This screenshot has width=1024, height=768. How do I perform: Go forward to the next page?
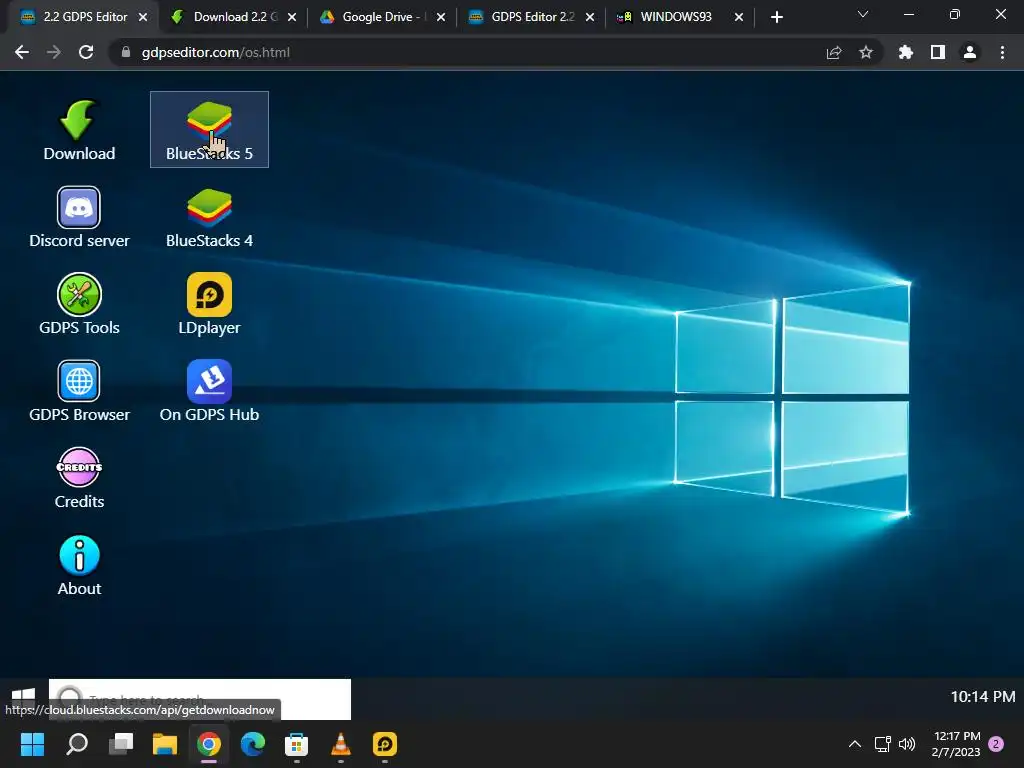(54, 52)
